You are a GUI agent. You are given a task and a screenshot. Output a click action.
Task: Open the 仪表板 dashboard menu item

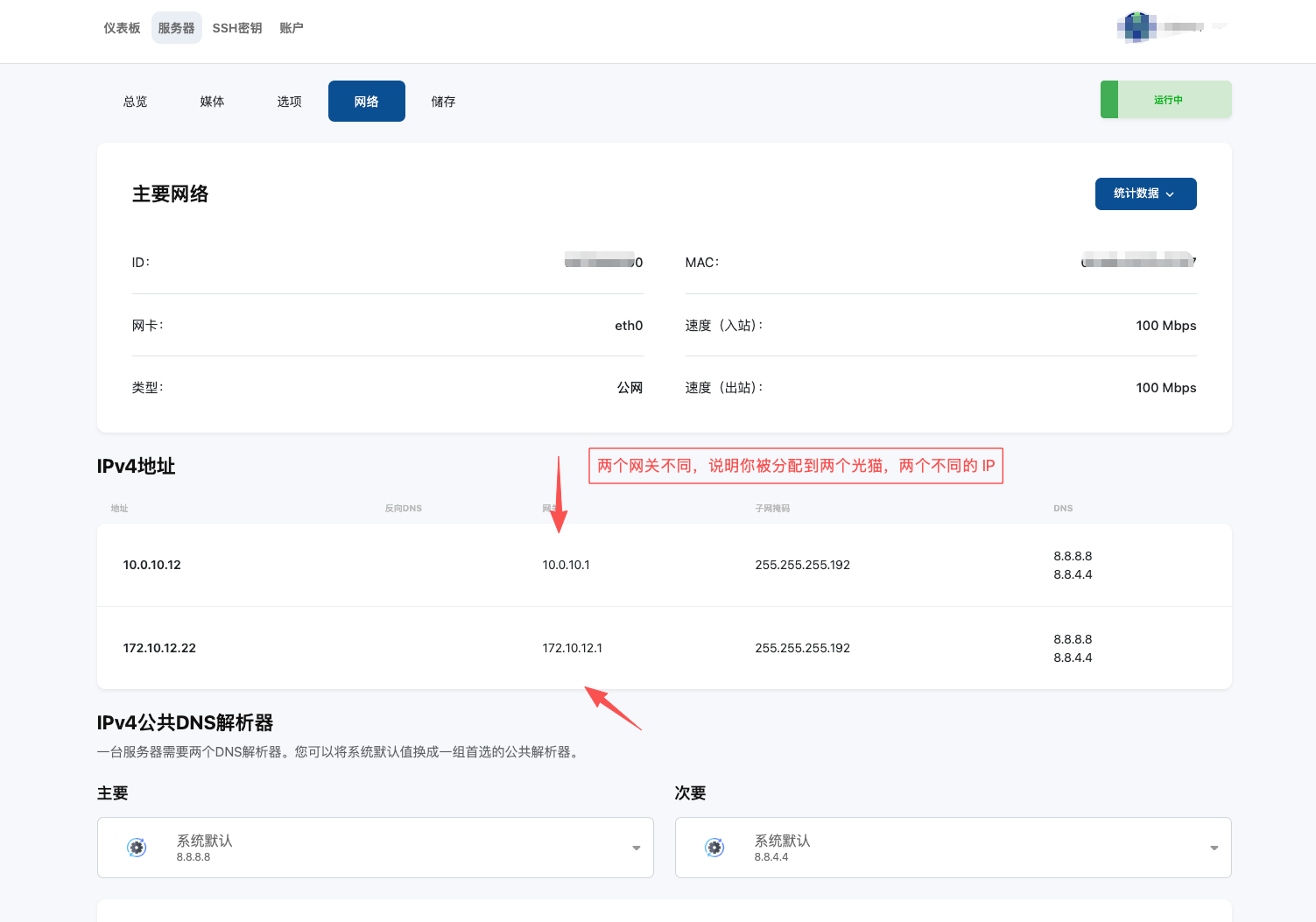click(122, 28)
